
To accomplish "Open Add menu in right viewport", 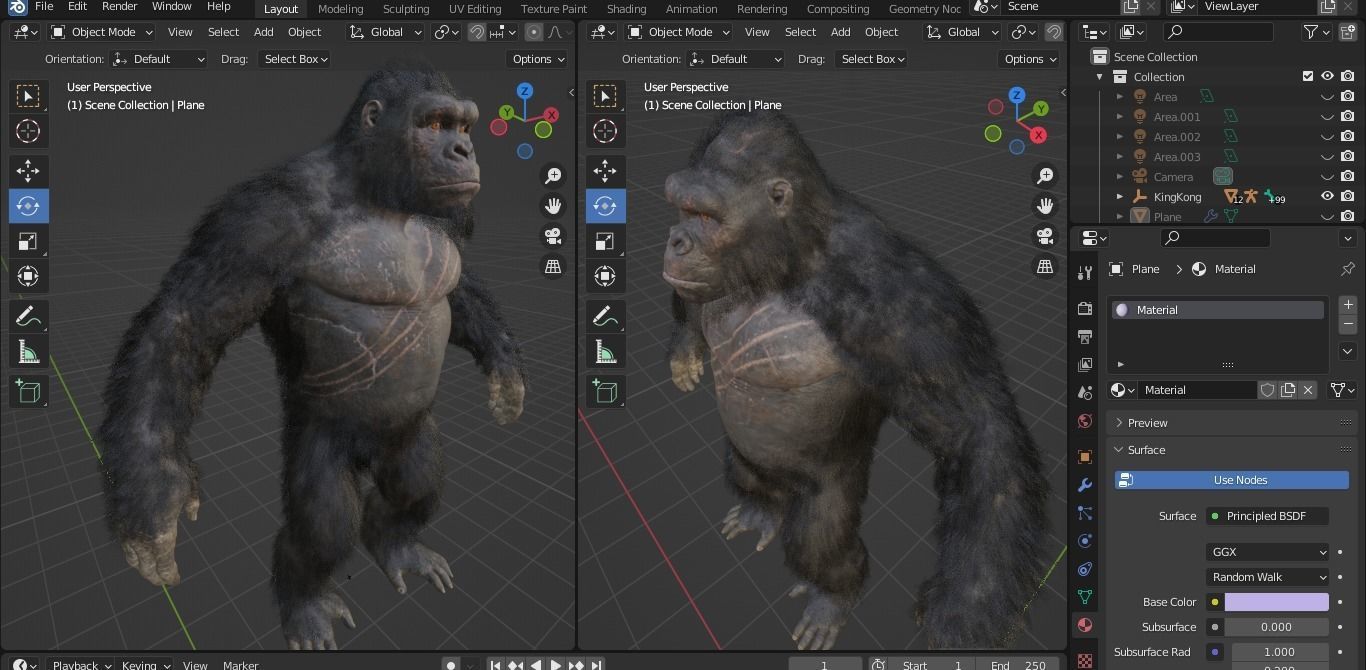I will click(840, 32).
